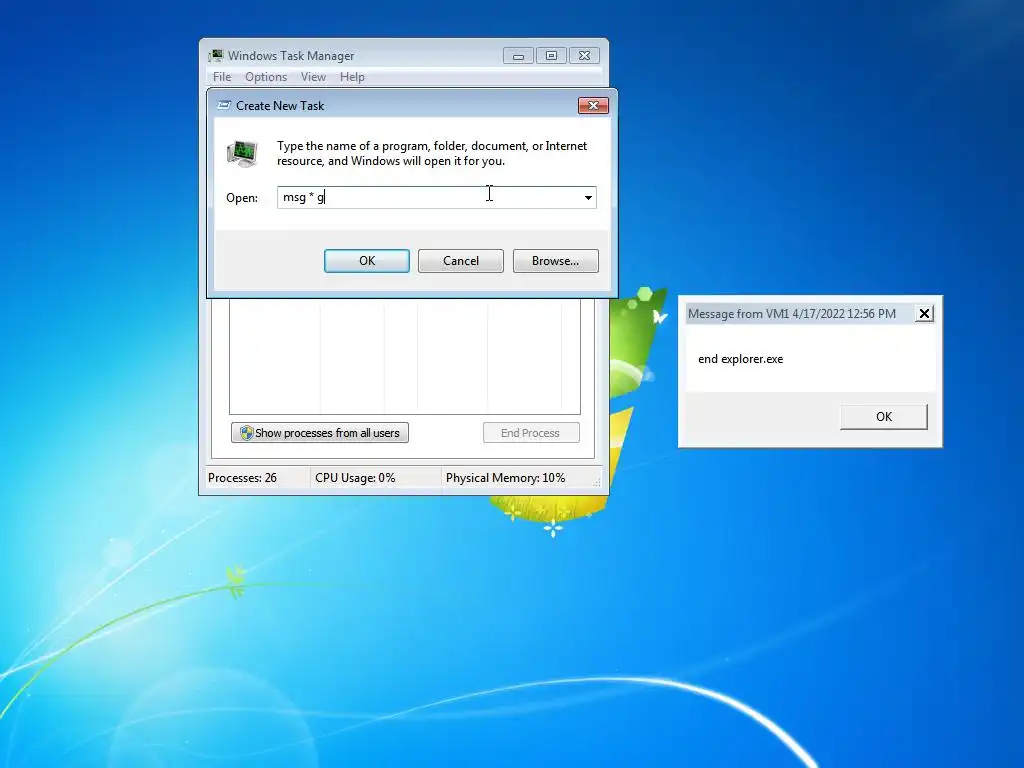Close the Message from VM1 window
Image resolution: width=1024 pixels, height=768 pixels.
(x=924, y=314)
